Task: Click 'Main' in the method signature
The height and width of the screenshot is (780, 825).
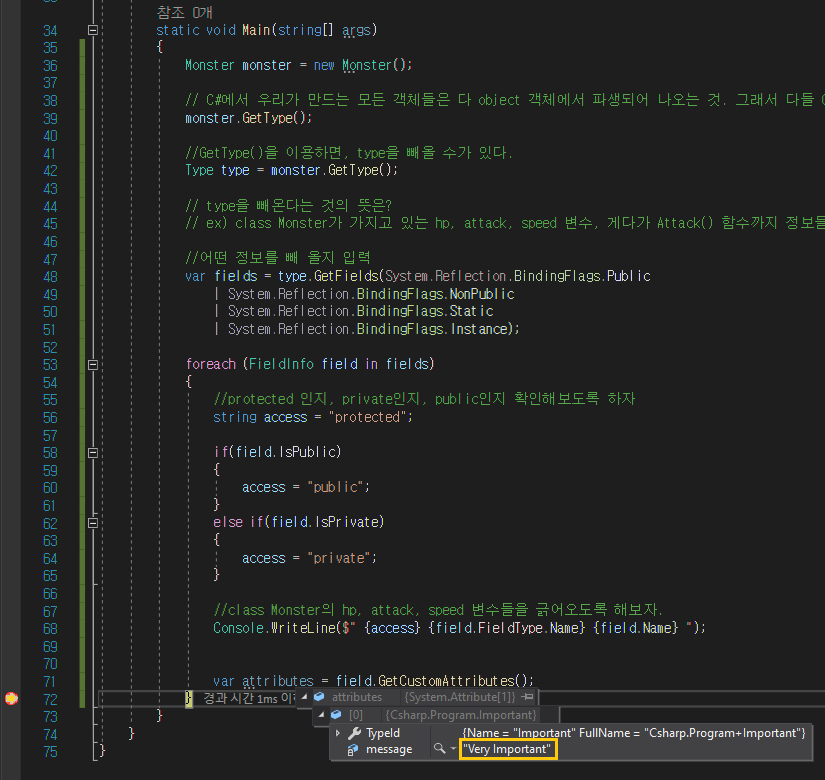Action: (x=256, y=30)
